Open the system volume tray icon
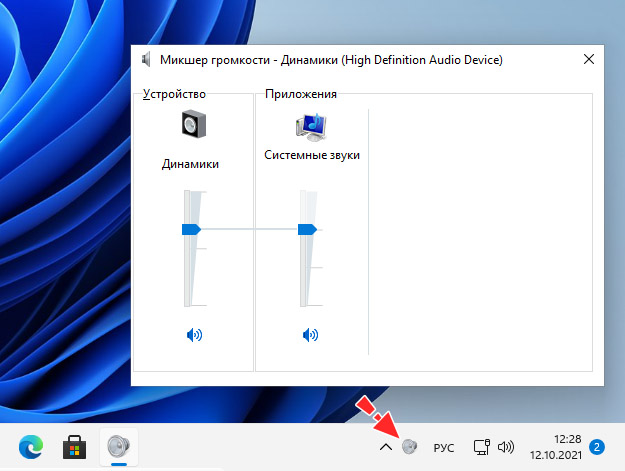Image resolution: width=625 pixels, height=471 pixels. tap(506, 447)
